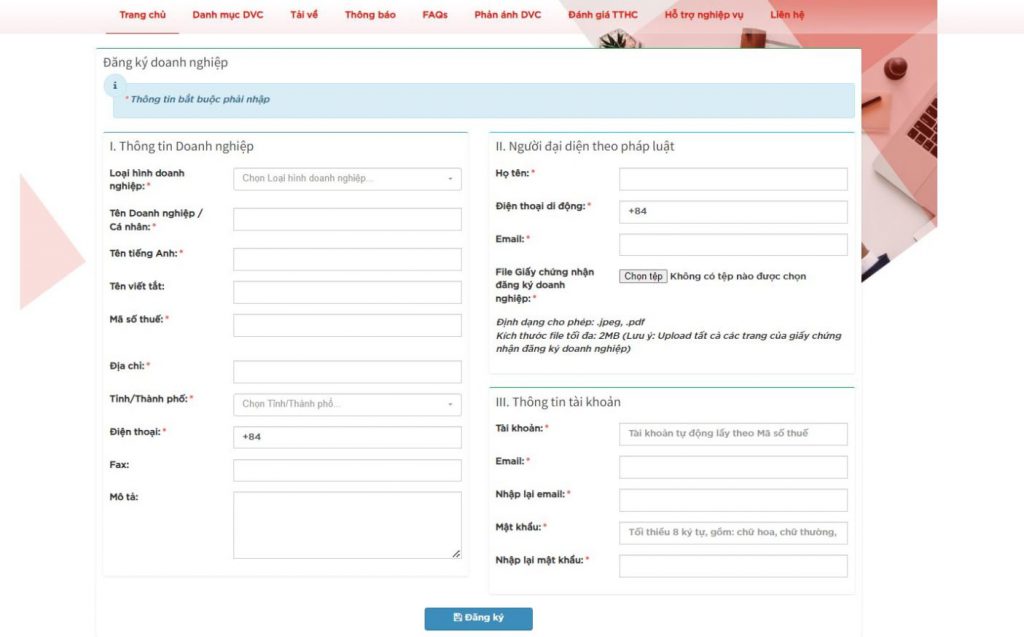Click inside the Mô tả text area
Image resolution: width=1024 pixels, height=637 pixels.
tap(347, 525)
